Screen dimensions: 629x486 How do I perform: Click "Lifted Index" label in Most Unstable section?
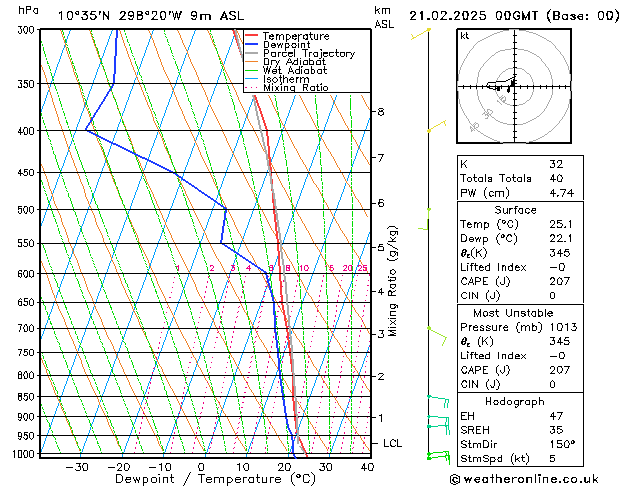493,356
